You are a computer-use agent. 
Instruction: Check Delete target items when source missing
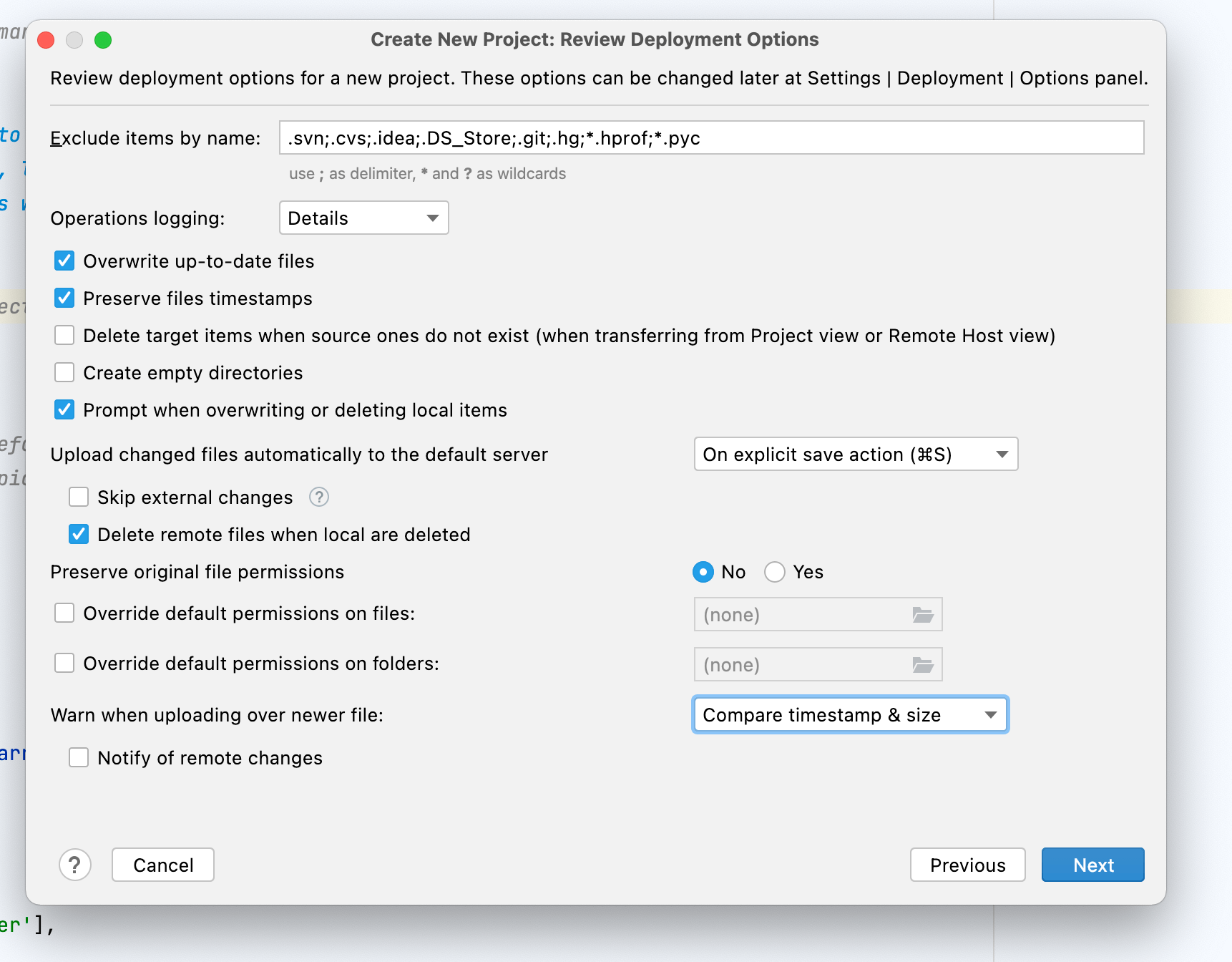tap(64, 335)
